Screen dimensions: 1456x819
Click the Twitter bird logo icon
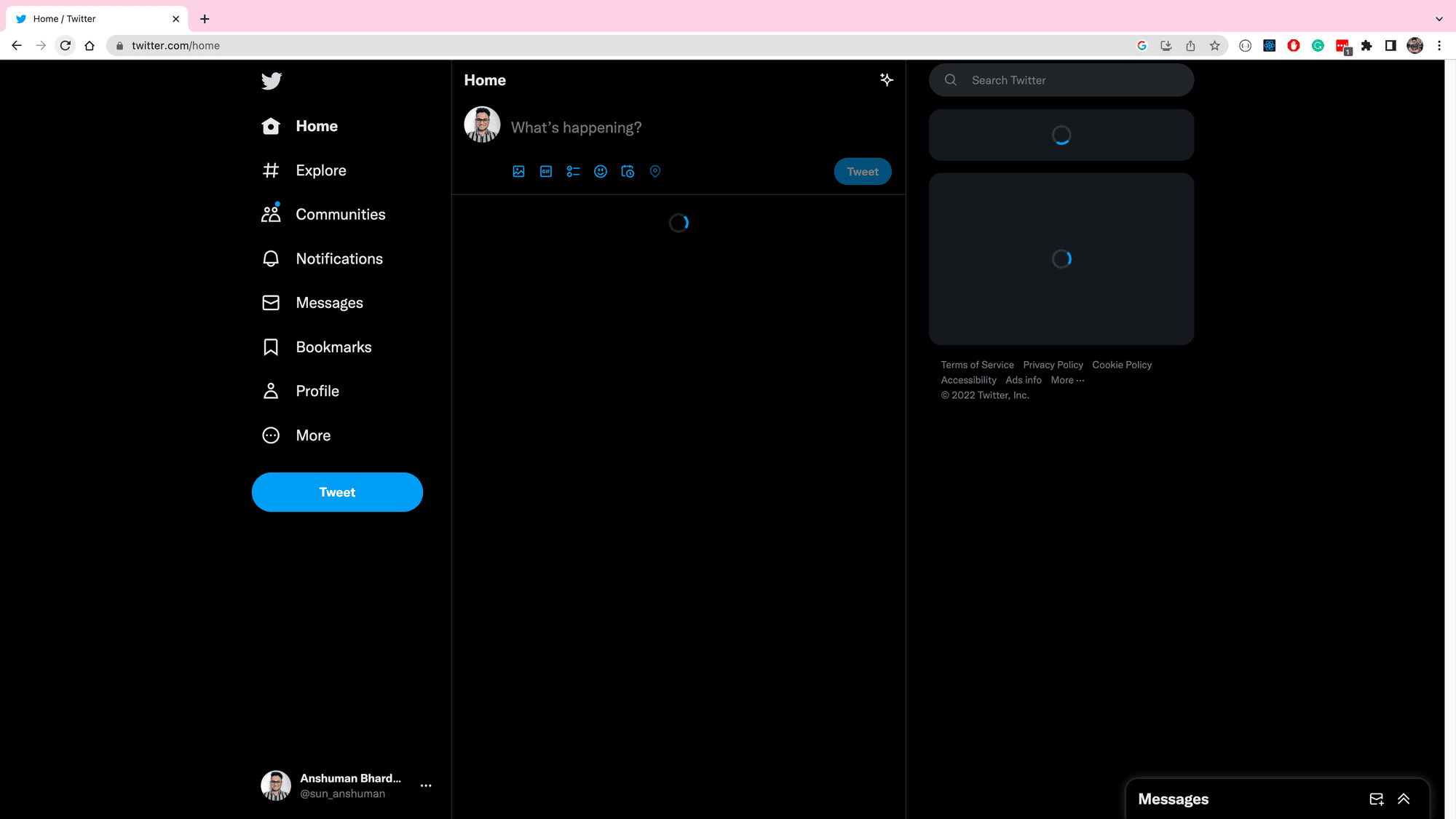(270, 81)
